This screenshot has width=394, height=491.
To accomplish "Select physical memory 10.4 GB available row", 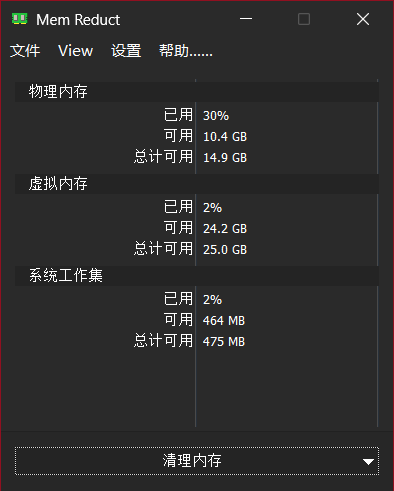I will (197, 136).
